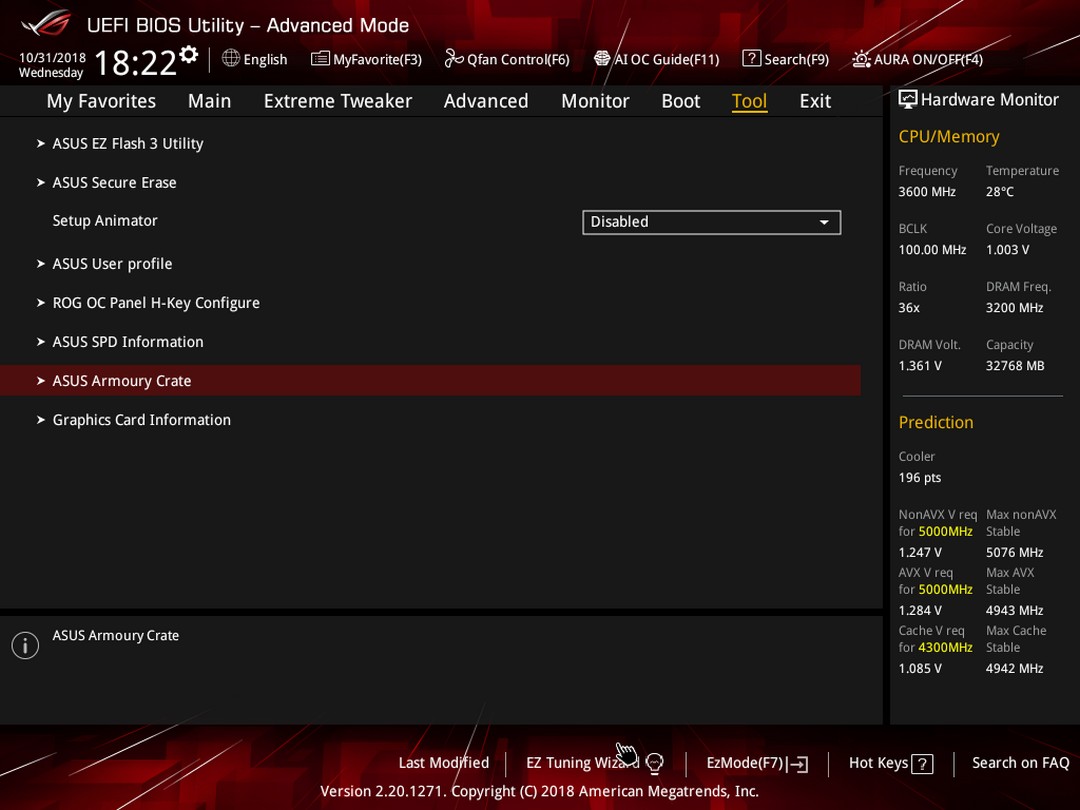Viewport: 1080px width, 810px height.
Task: Click the Hot Keys question mark icon
Action: pos(922,763)
